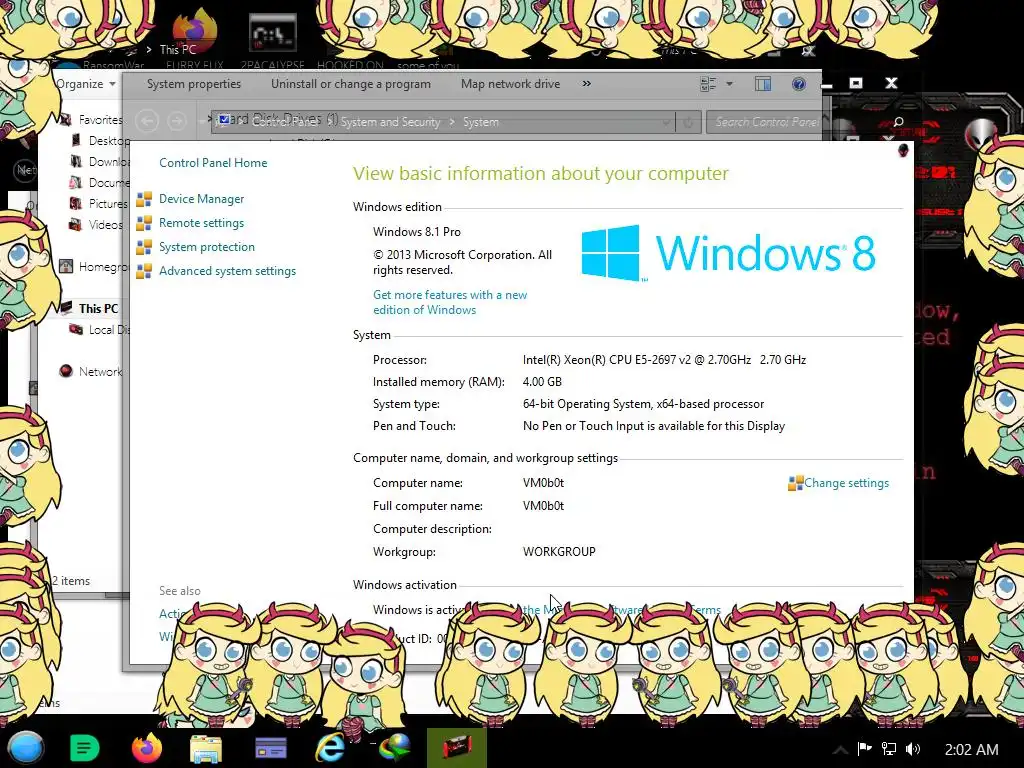Image resolution: width=1024 pixels, height=768 pixels.
Task: Open the Organize dropdown in Explorer
Action: click(86, 84)
